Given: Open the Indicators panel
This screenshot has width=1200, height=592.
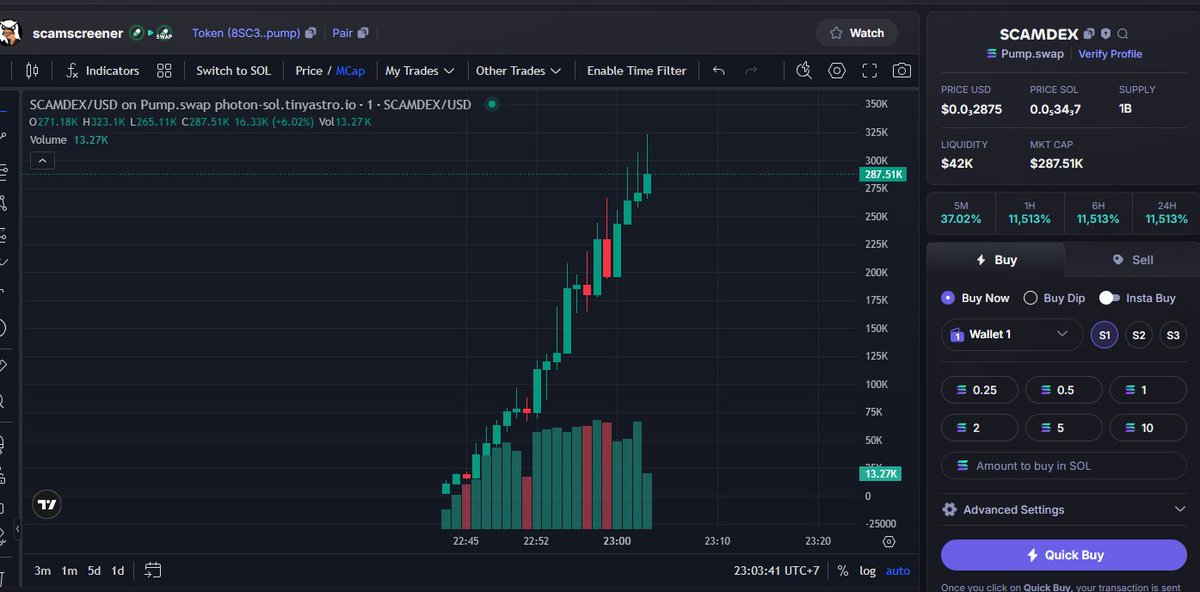Looking at the screenshot, I should click(103, 71).
